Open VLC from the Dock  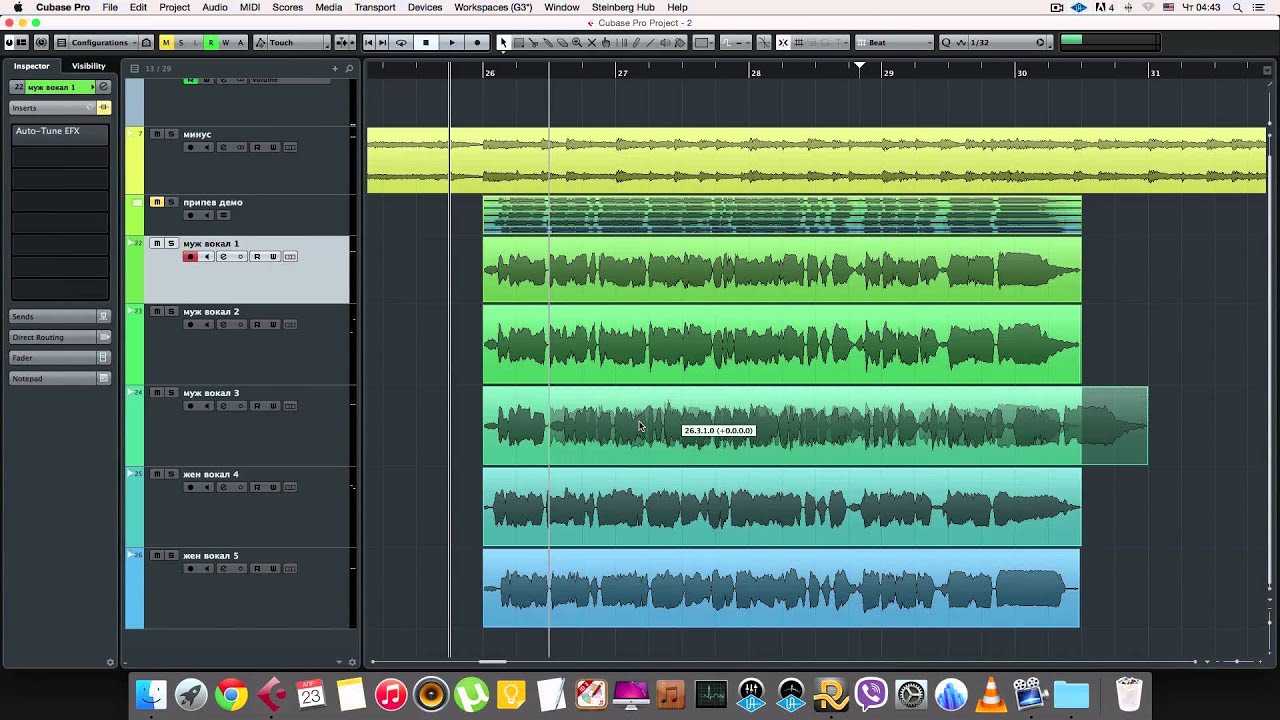991,695
